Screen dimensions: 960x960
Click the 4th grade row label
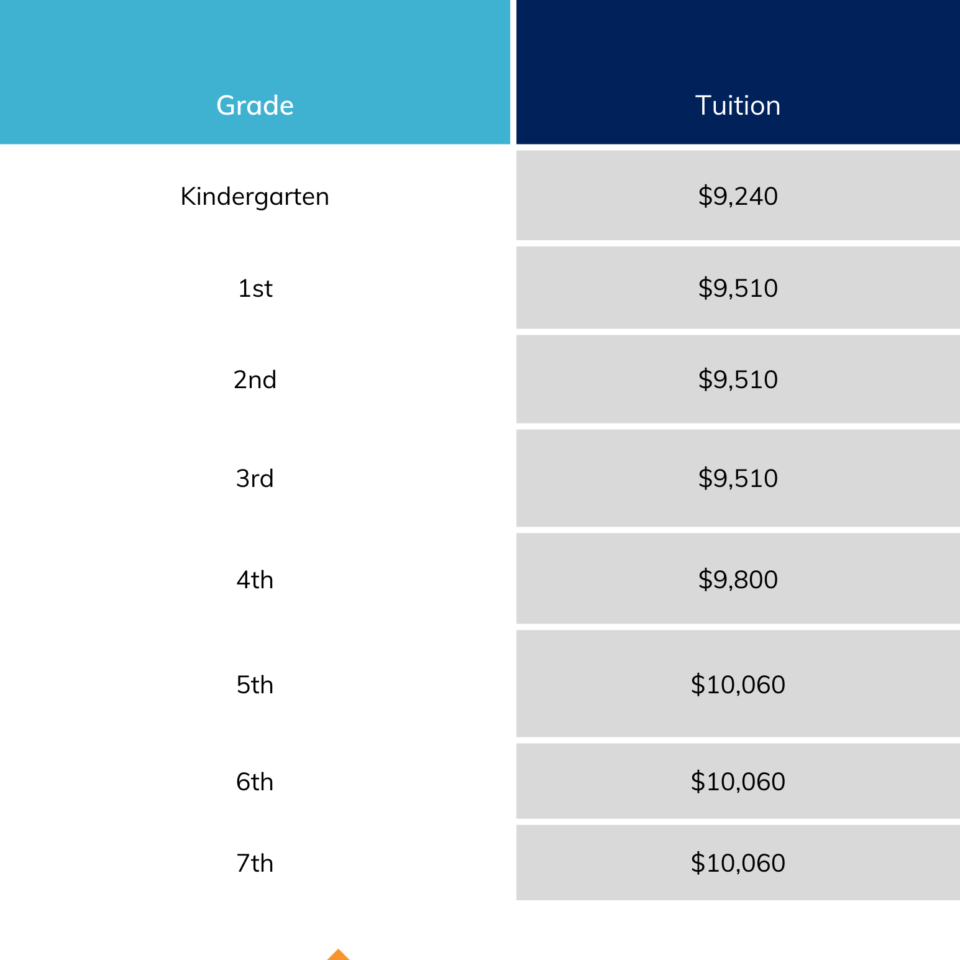pyautogui.click(x=255, y=580)
